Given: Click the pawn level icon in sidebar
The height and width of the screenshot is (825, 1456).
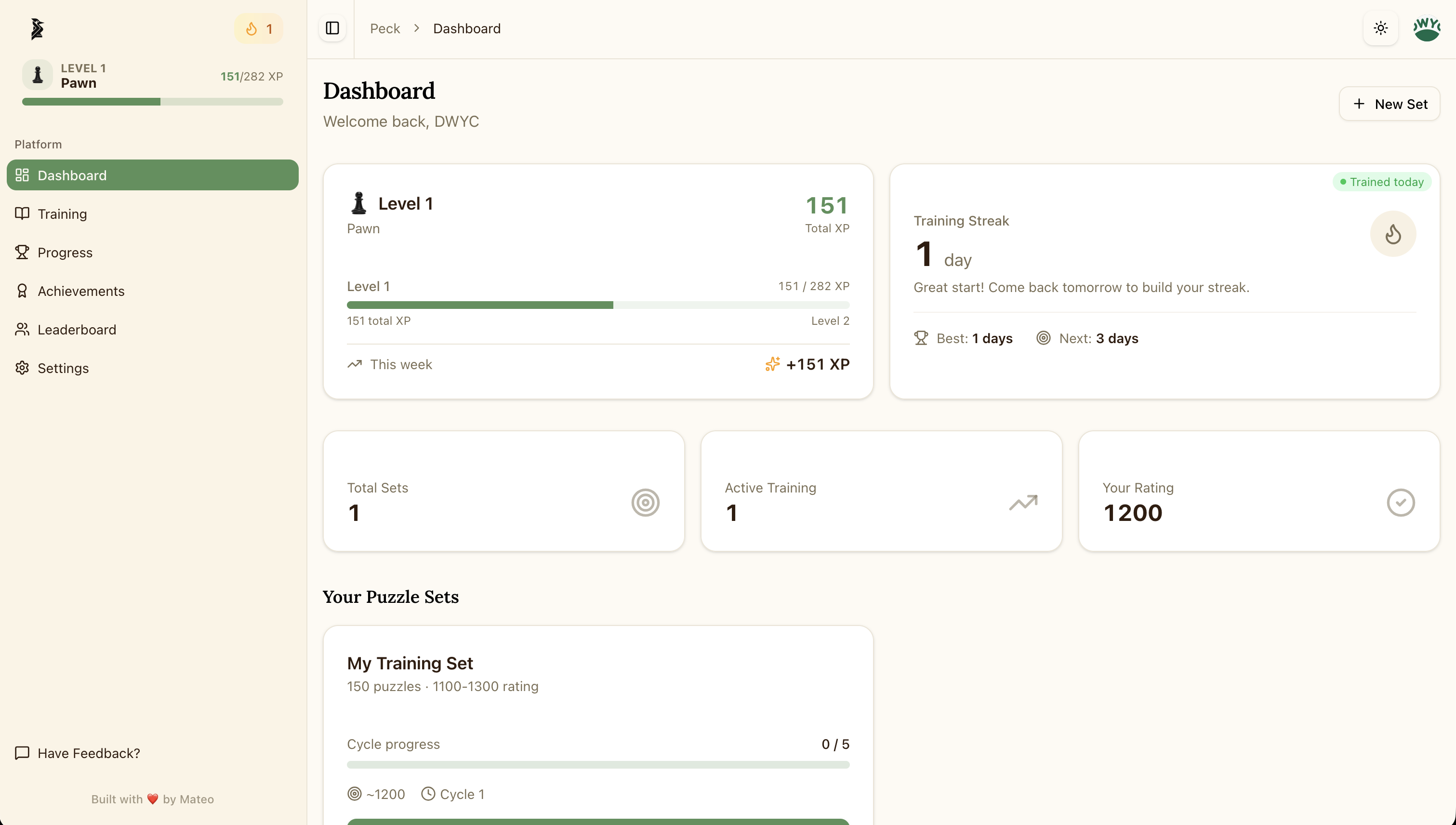Looking at the screenshot, I should pos(38,75).
